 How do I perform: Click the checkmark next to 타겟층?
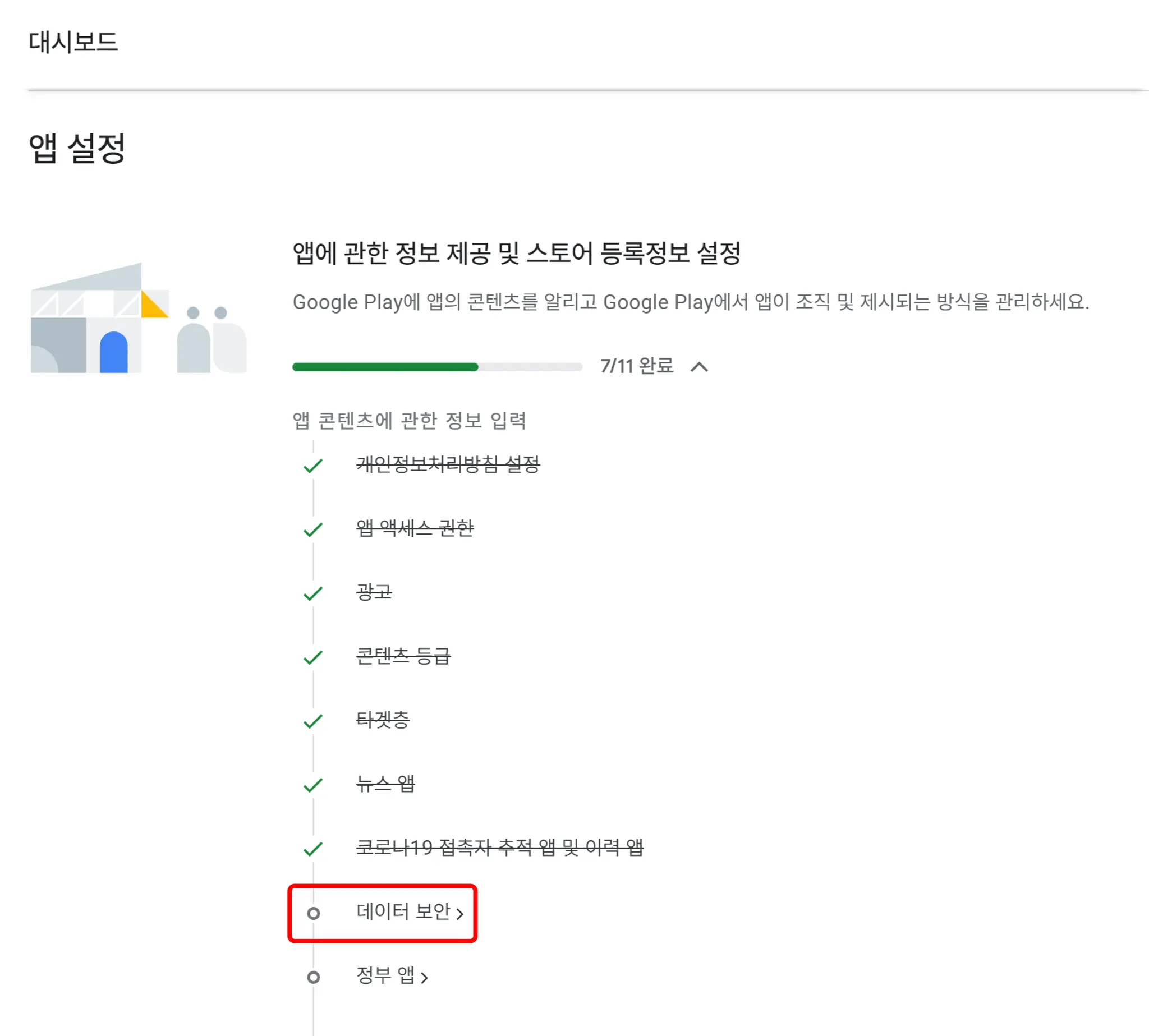pyautogui.click(x=313, y=721)
